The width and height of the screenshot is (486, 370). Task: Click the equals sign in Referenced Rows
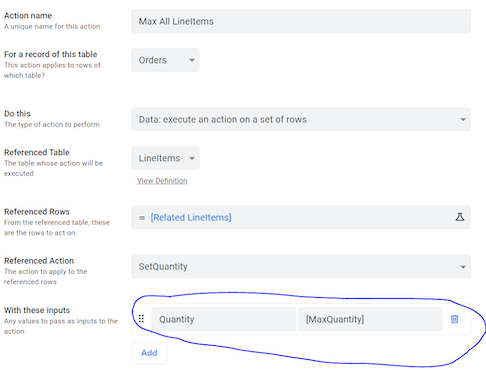(x=142, y=218)
